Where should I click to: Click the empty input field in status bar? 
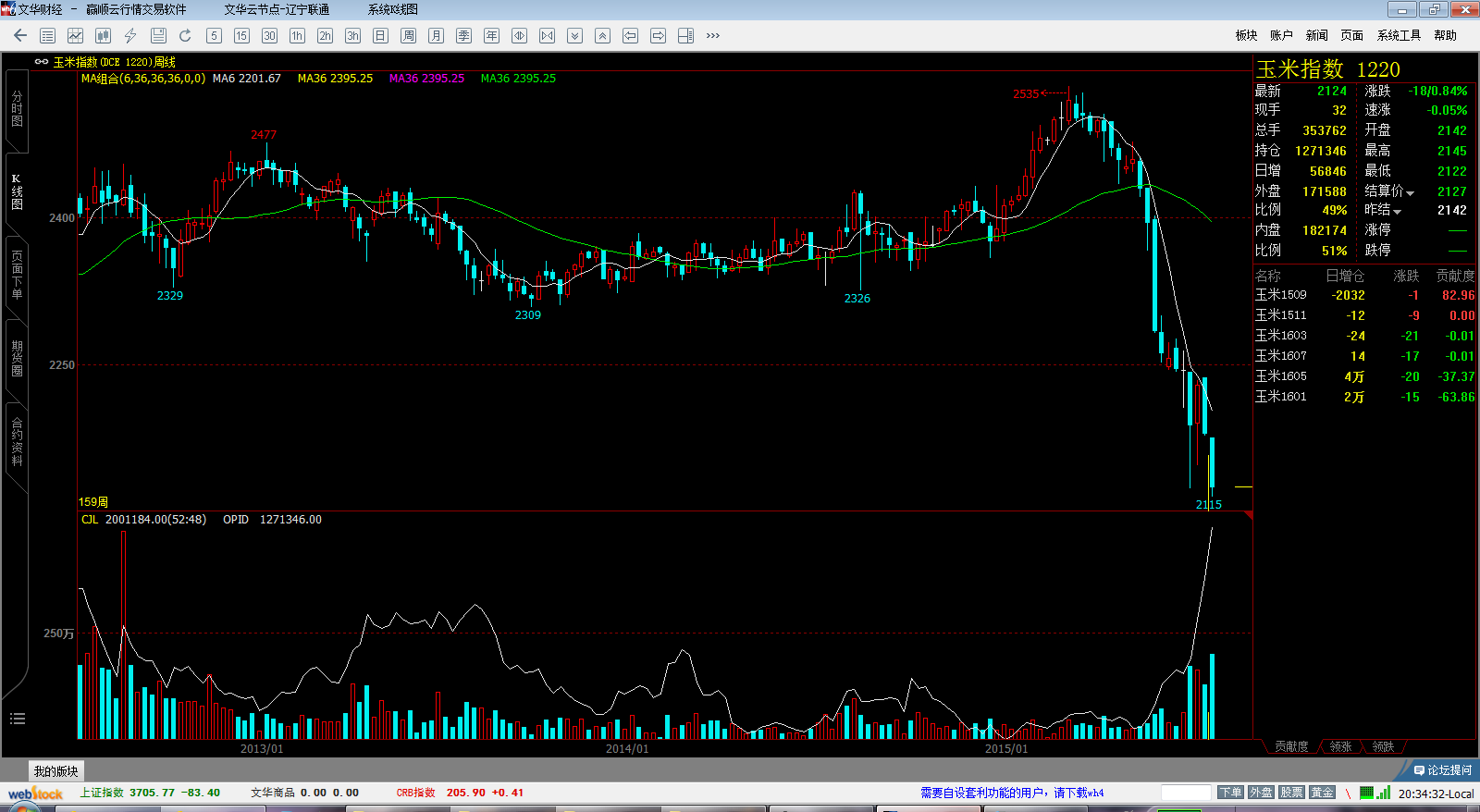[1185, 793]
